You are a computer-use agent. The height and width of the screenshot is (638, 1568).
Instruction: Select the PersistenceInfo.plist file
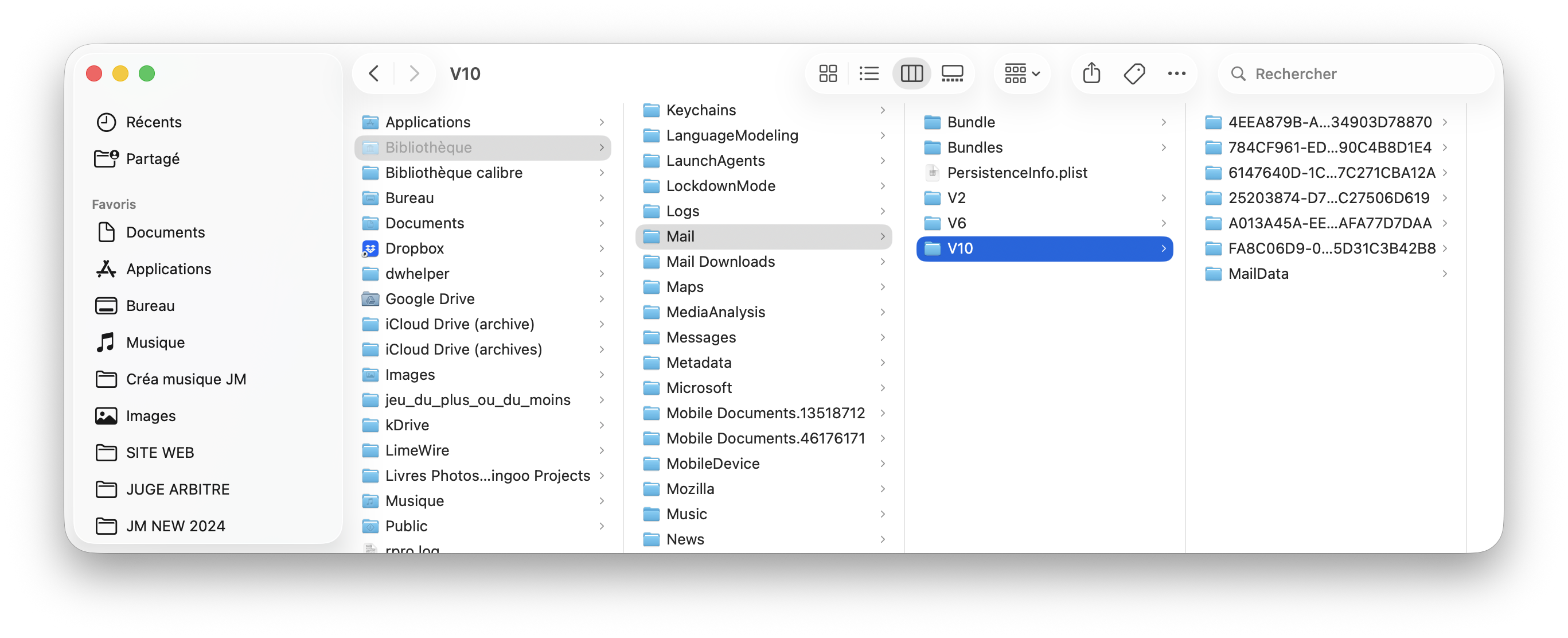coord(1016,173)
